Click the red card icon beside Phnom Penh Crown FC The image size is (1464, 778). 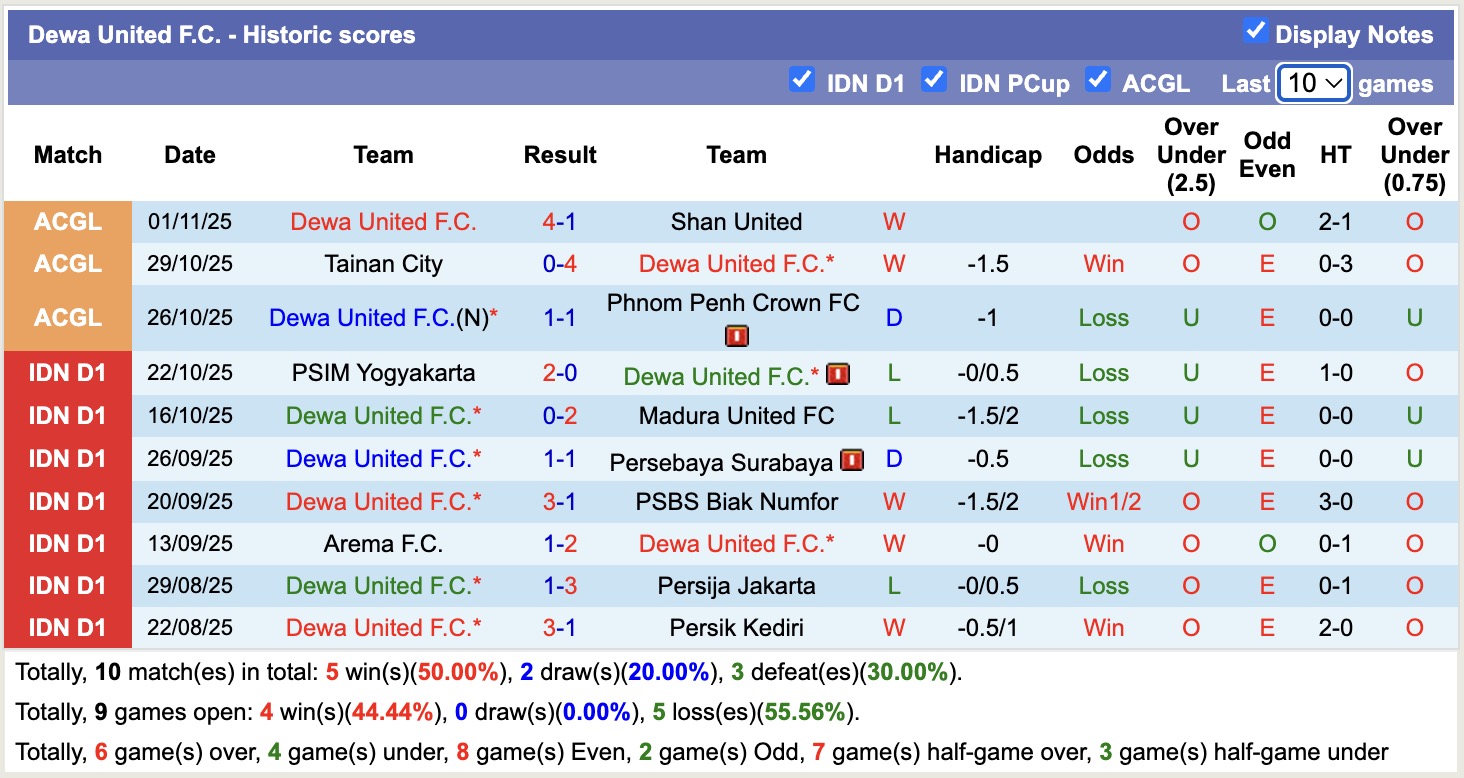[736, 336]
